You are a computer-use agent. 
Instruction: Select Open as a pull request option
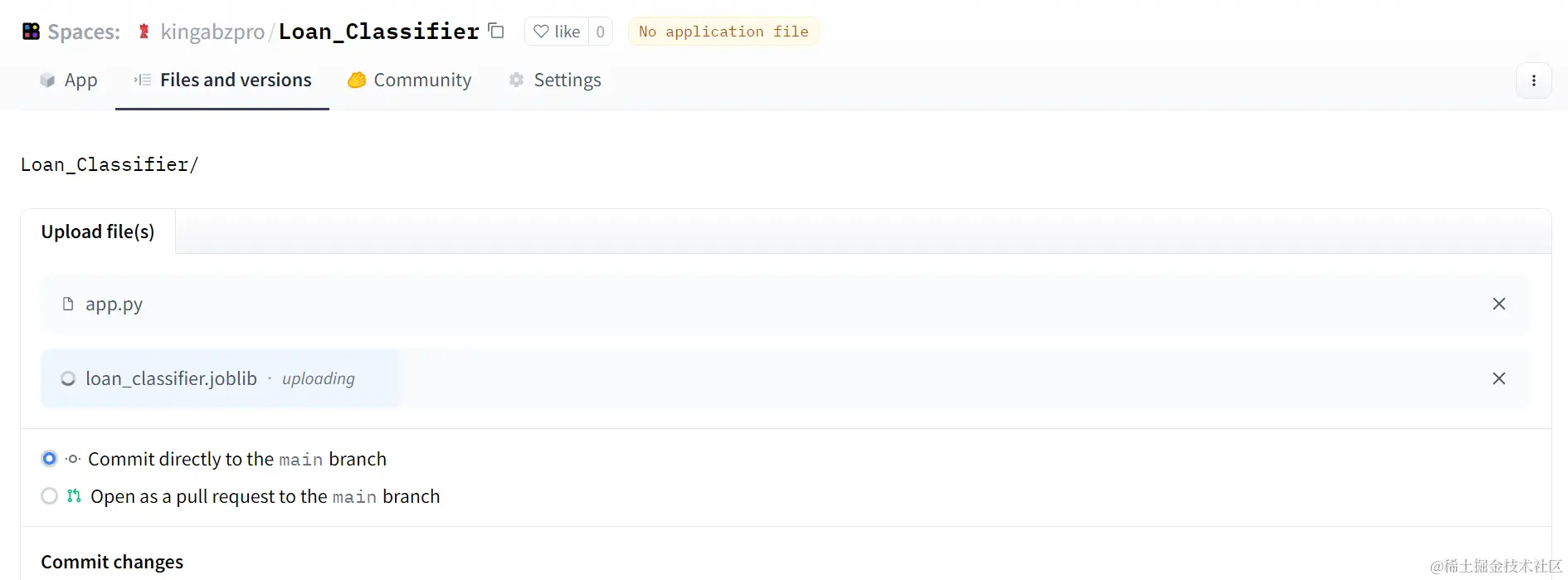tap(50, 496)
